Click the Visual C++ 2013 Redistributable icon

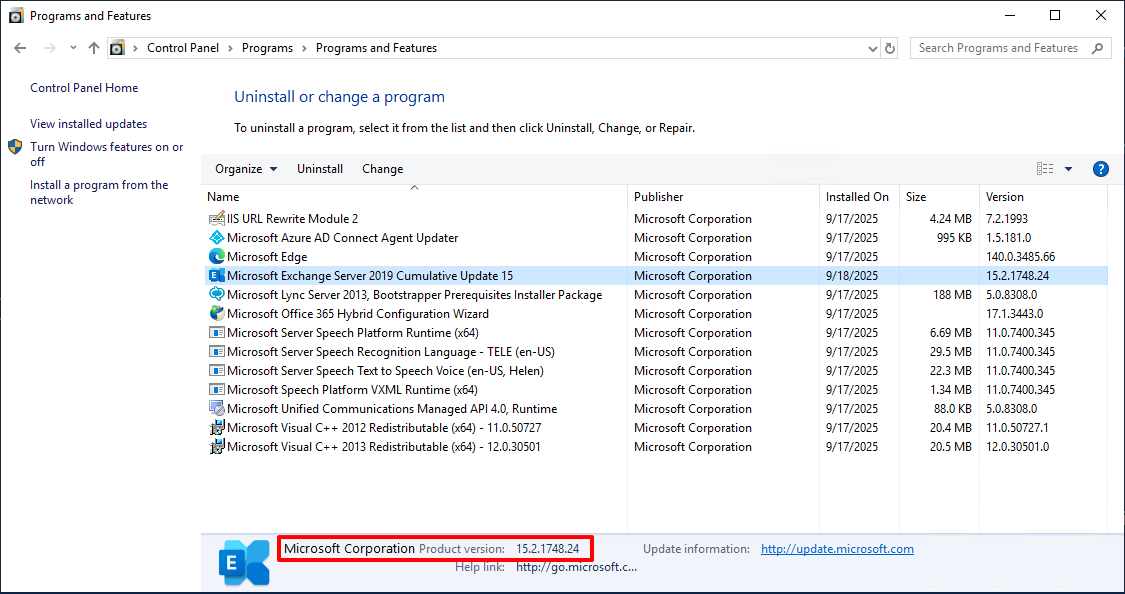[x=216, y=447]
